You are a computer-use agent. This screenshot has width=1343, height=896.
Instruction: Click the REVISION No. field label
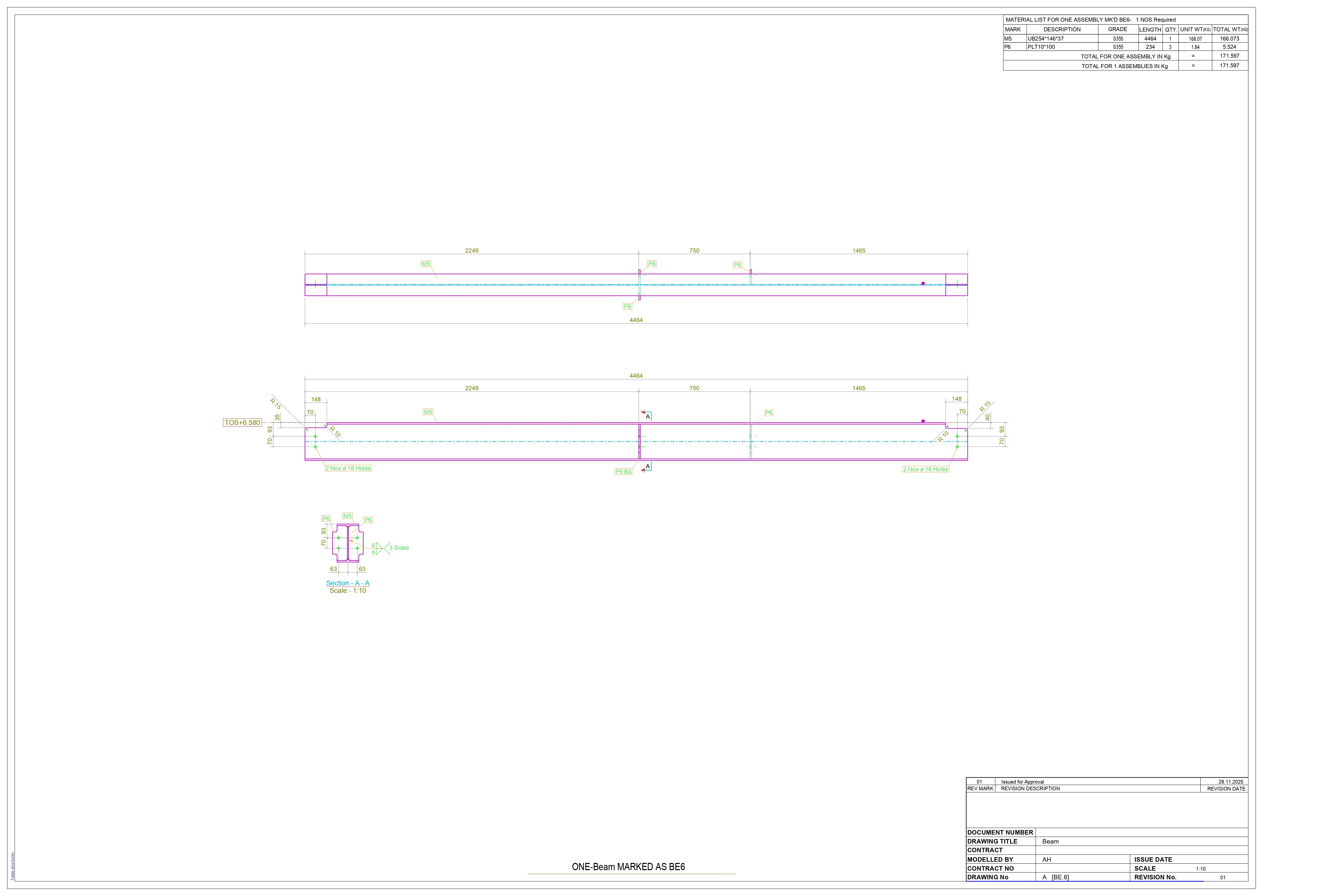(1155, 877)
